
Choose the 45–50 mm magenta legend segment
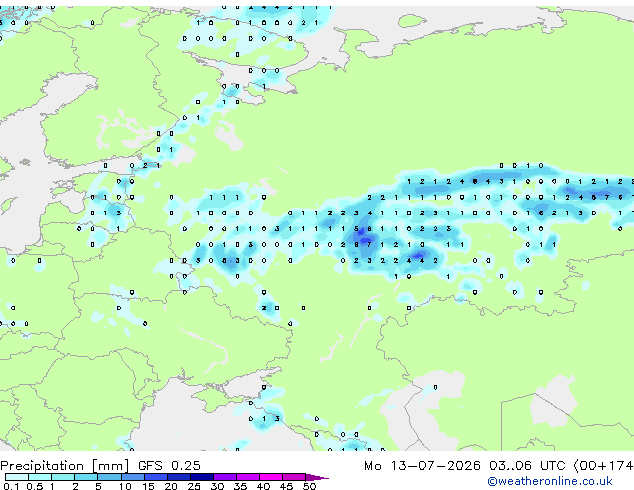[x=294, y=477]
